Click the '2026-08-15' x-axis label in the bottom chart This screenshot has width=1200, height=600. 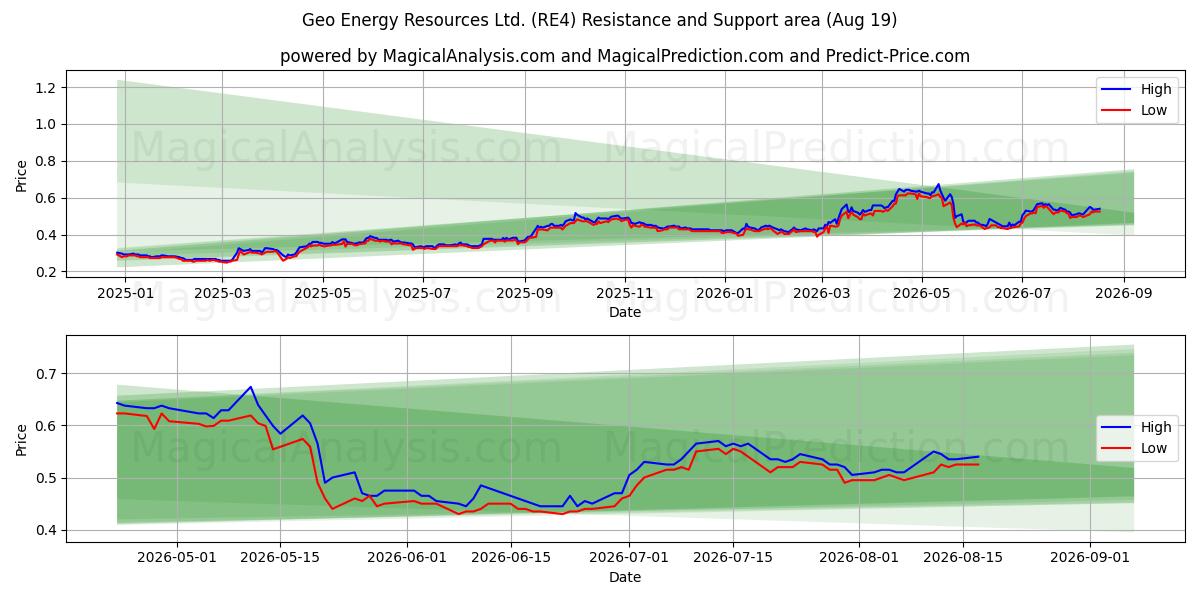pos(962,560)
